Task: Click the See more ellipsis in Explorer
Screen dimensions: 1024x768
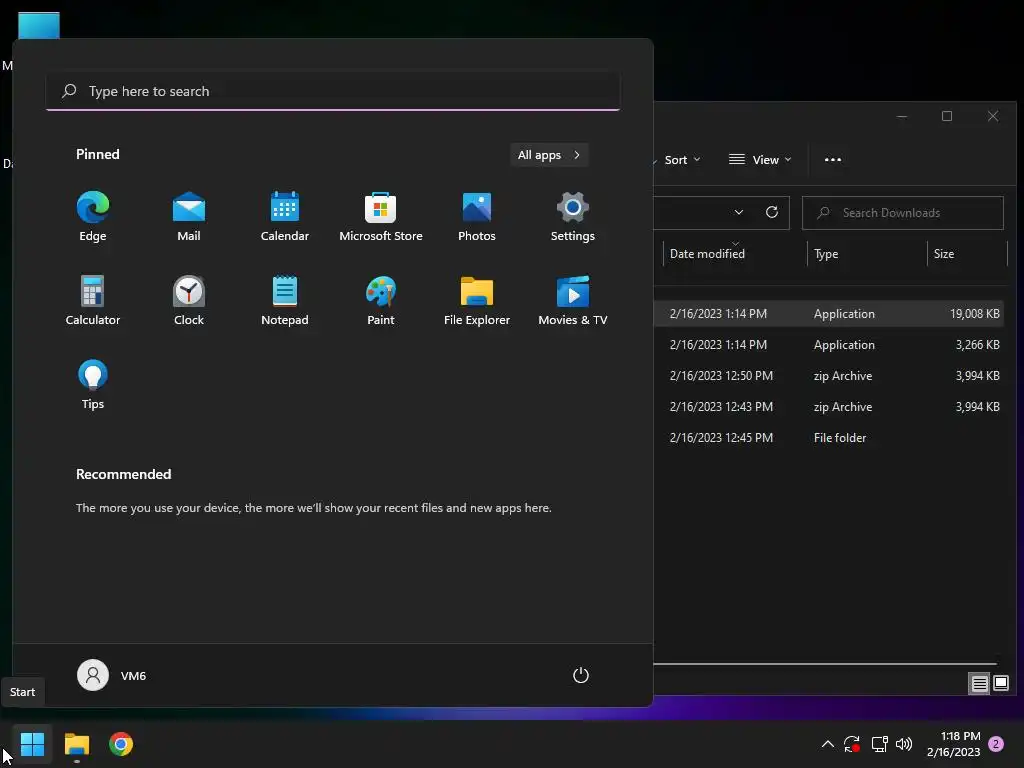Action: pos(833,160)
